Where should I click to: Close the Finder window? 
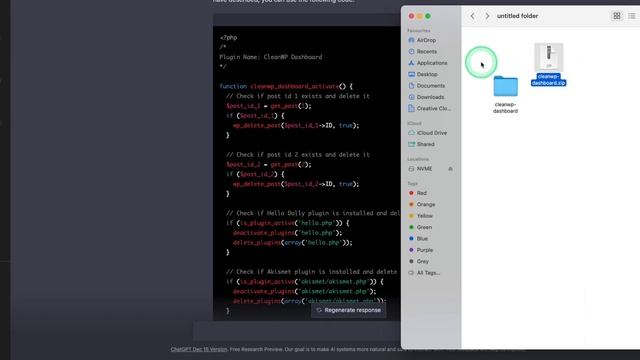coord(411,16)
